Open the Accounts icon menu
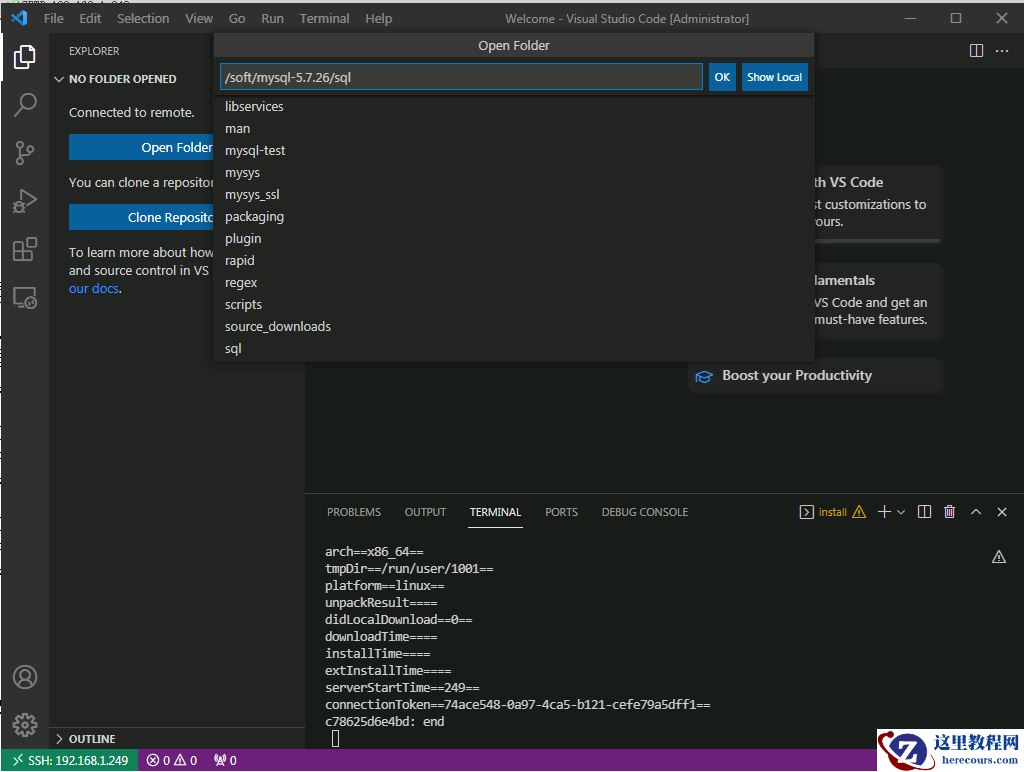The height and width of the screenshot is (772, 1024). tap(25, 677)
